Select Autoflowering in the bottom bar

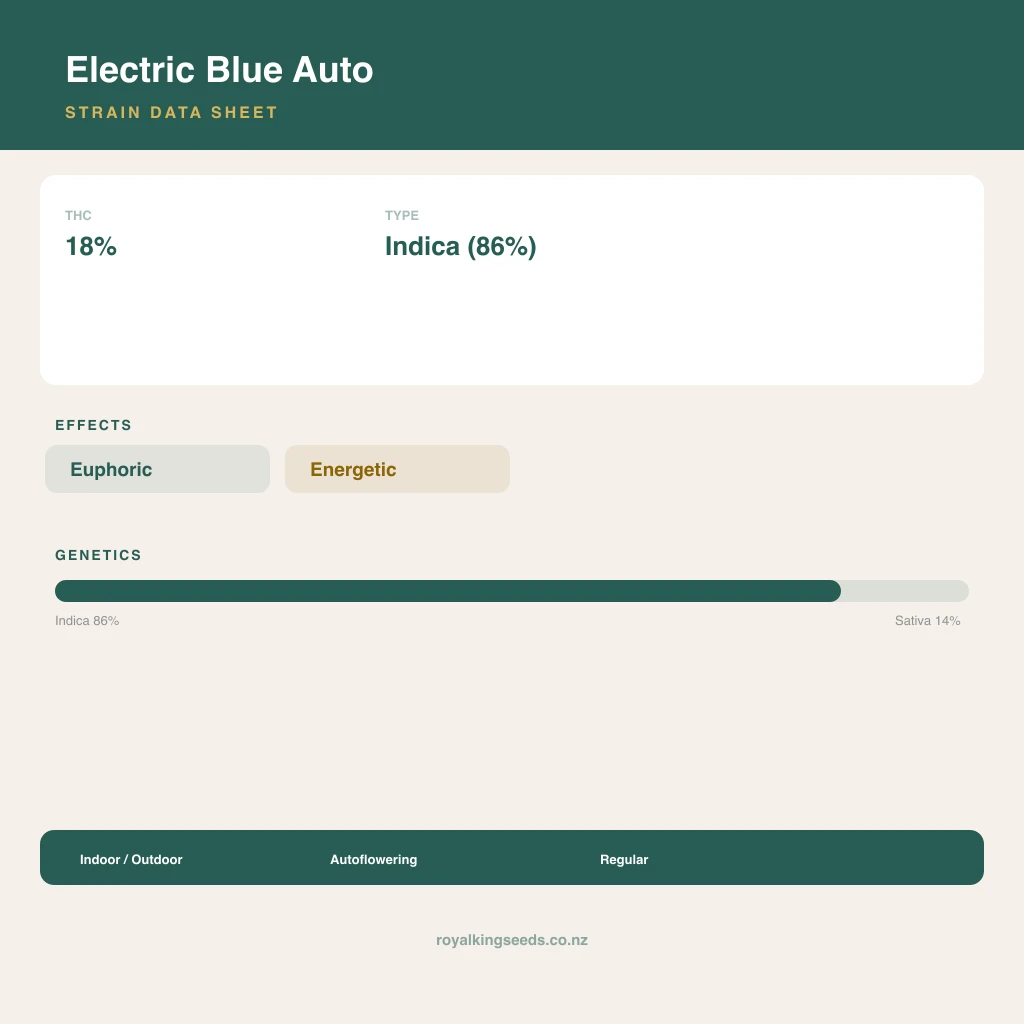point(374,859)
